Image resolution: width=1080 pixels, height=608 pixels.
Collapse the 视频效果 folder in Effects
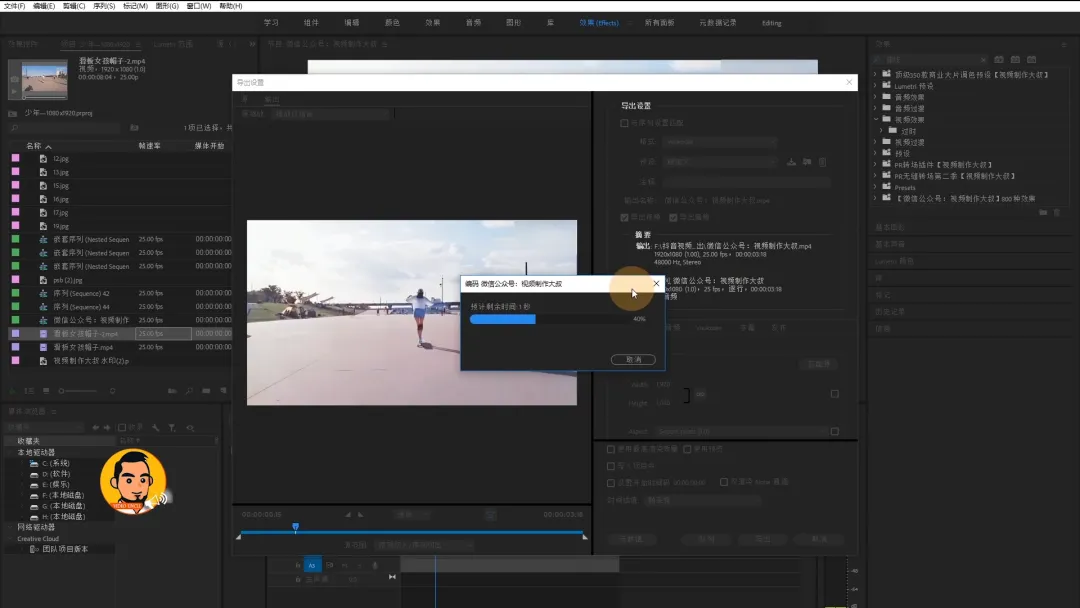[875, 119]
